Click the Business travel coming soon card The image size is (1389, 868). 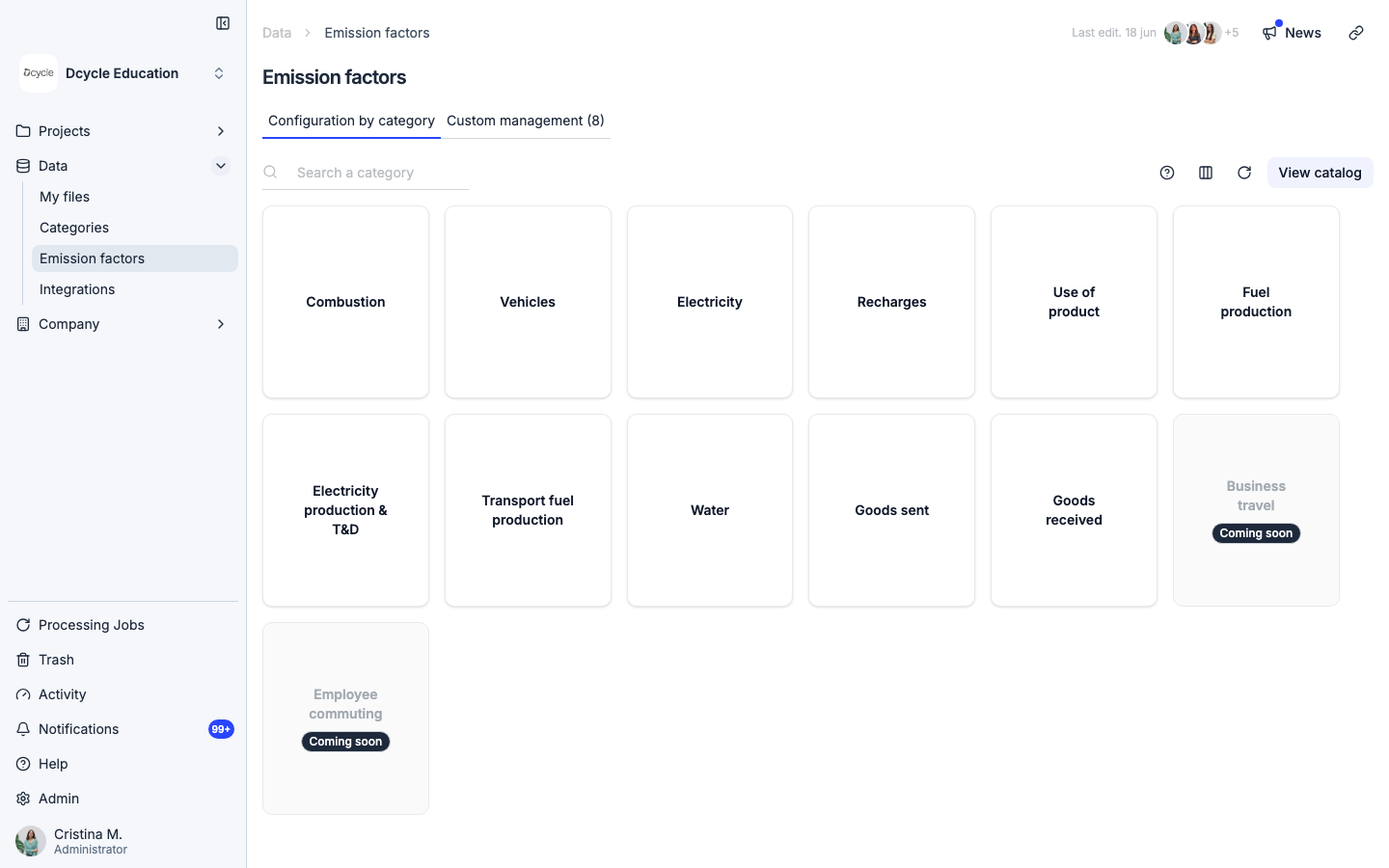(1256, 510)
